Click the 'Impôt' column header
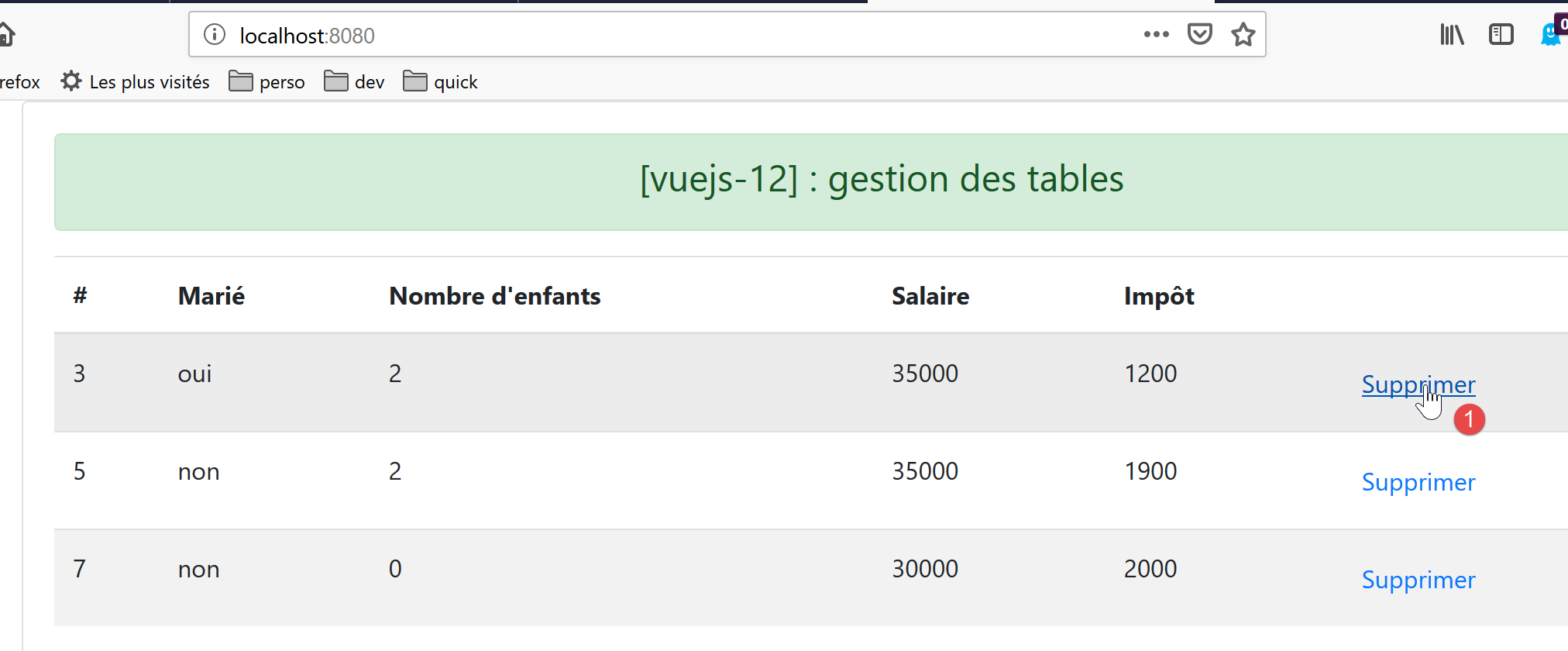Viewport: 1568px width, 651px height. point(1158,296)
